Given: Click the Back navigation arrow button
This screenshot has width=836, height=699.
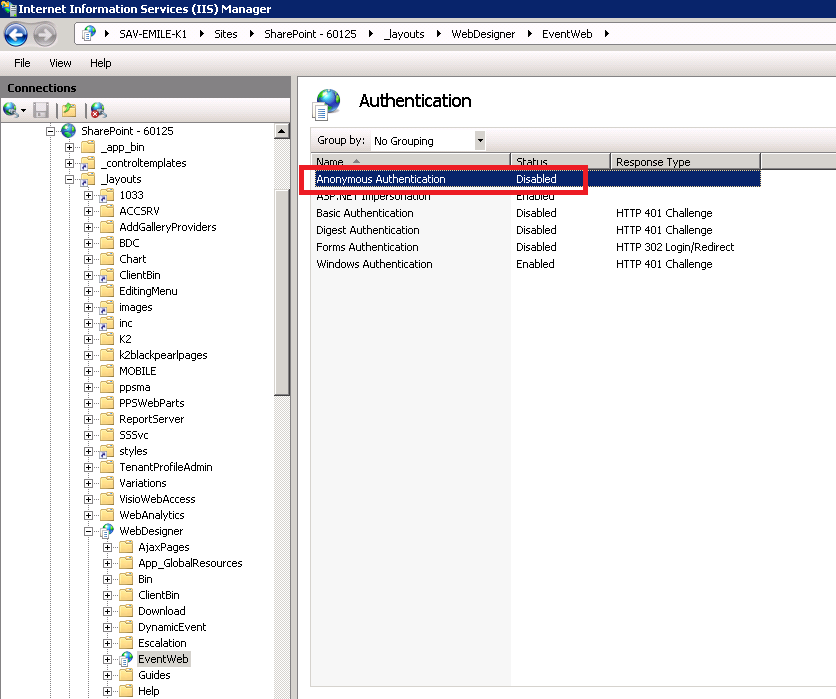Looking at the screenshot, I should click(x=16, y=36).
